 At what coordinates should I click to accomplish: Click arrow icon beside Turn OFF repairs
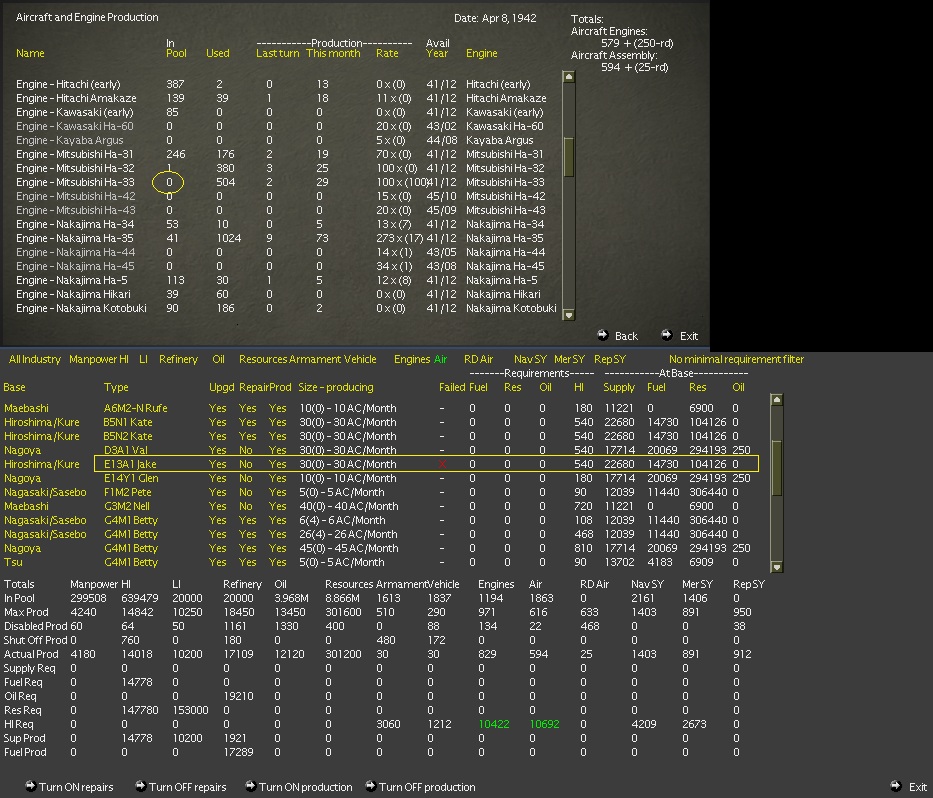[140, 786]
